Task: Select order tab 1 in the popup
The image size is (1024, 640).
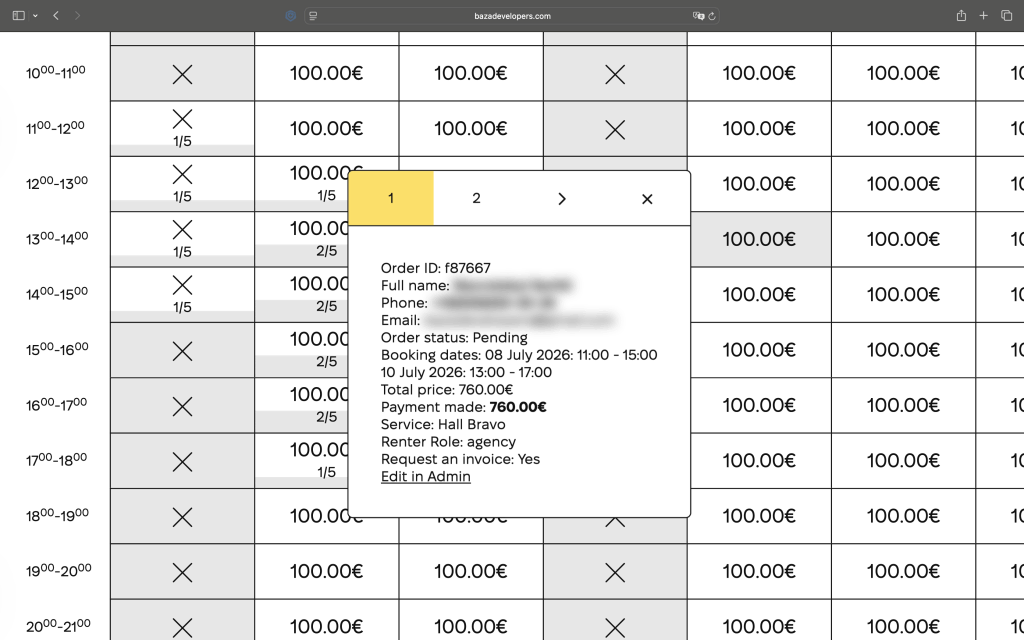Action: tap(391, 199)
